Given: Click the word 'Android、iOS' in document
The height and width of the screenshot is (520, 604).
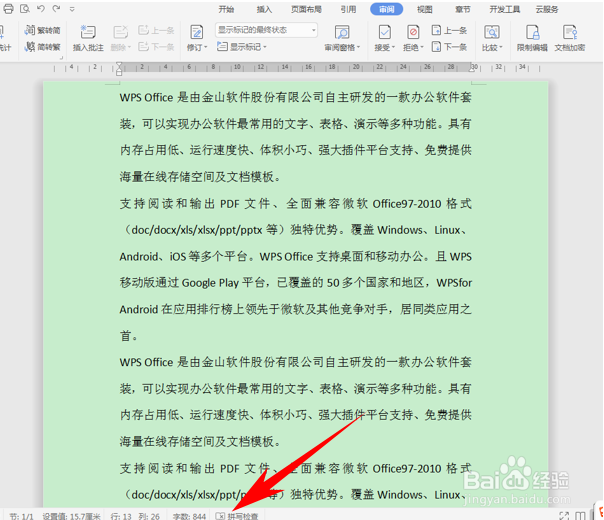Looking at the screenshot, I should click(x=153, y=257).
